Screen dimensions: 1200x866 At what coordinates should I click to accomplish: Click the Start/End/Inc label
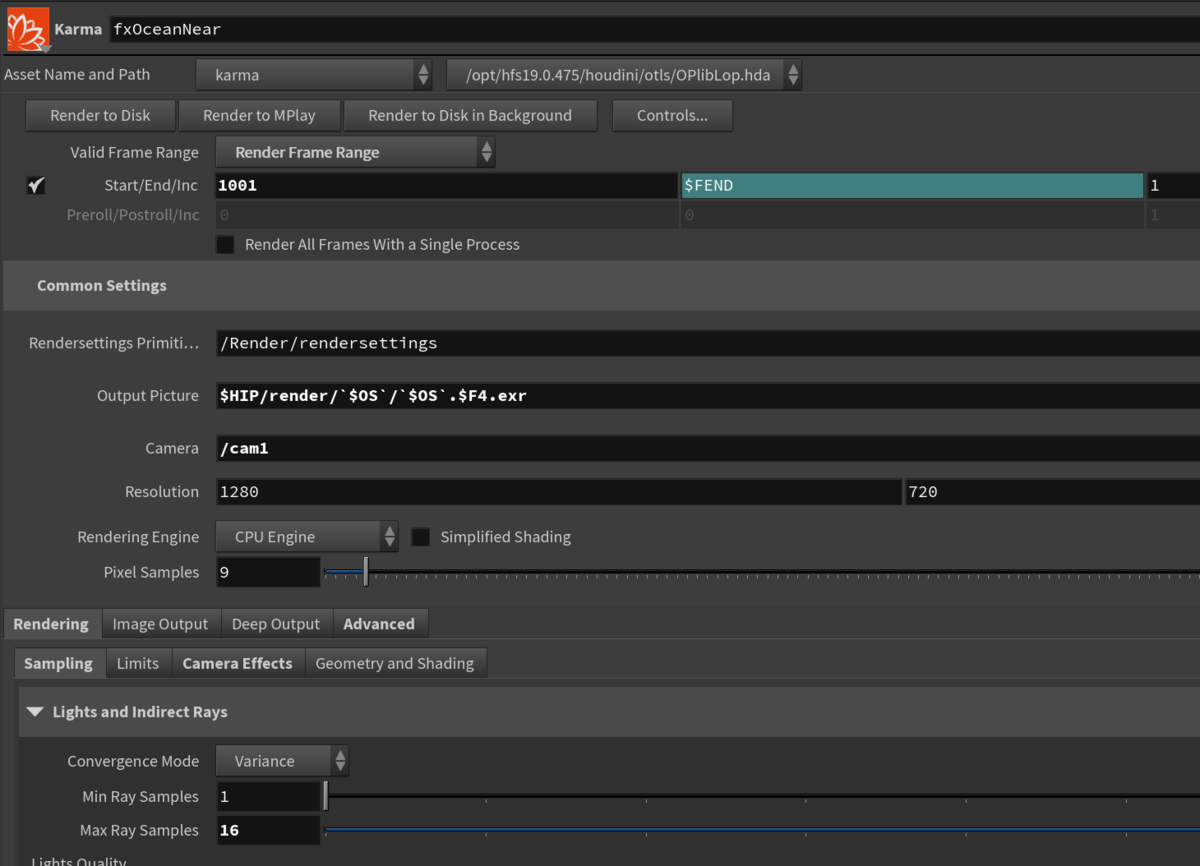click(151, 186)
